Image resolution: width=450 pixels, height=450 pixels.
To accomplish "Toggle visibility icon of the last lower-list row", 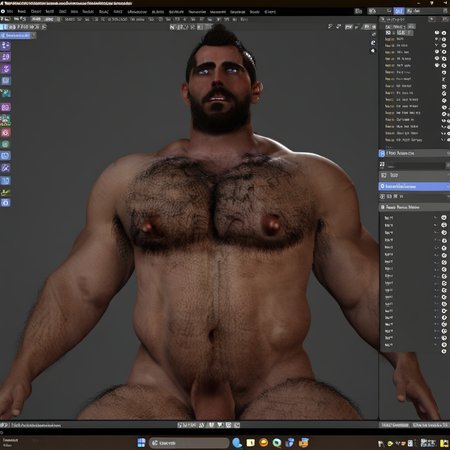I will point(444,351).
